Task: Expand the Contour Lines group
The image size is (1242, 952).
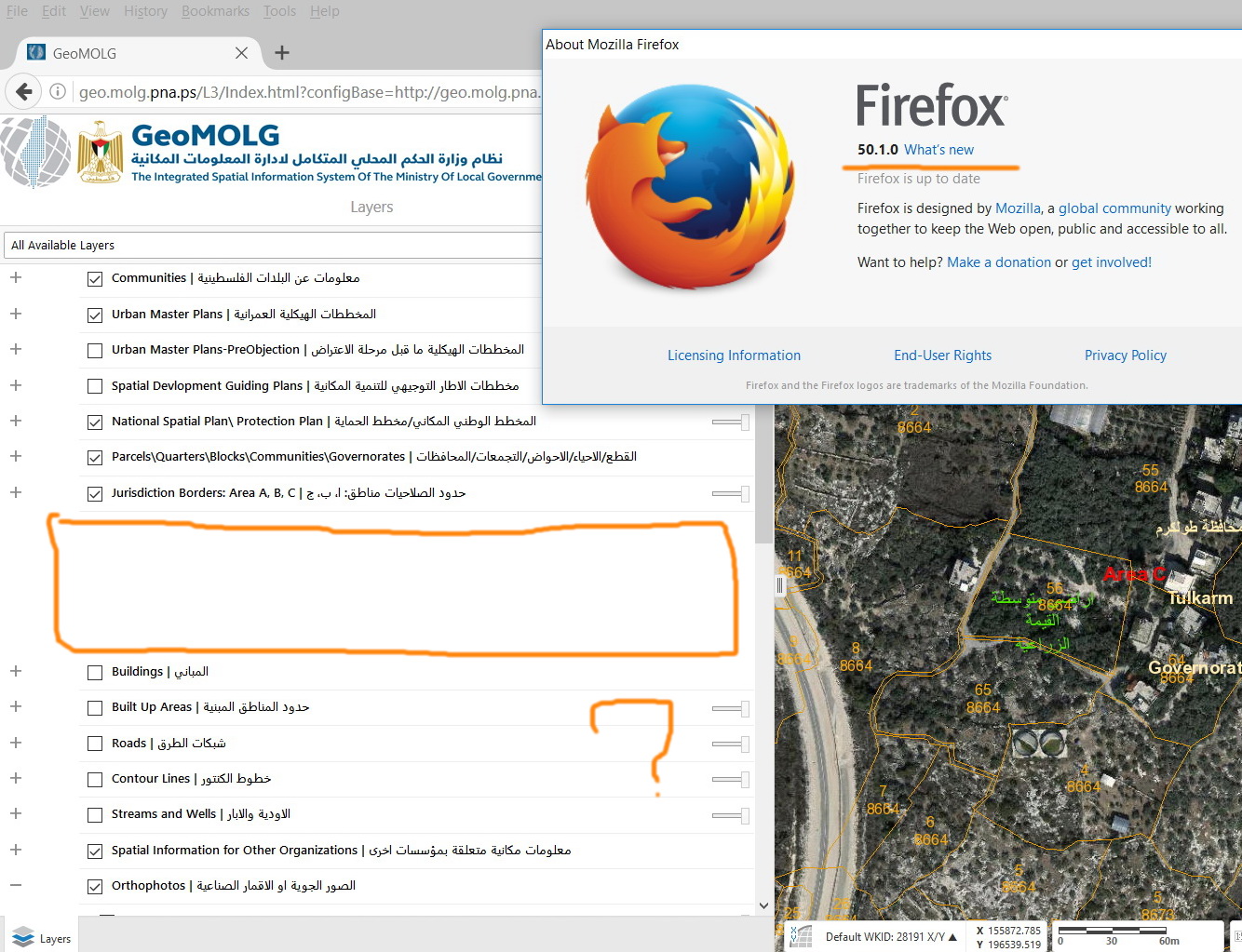Action: (16, 778)
